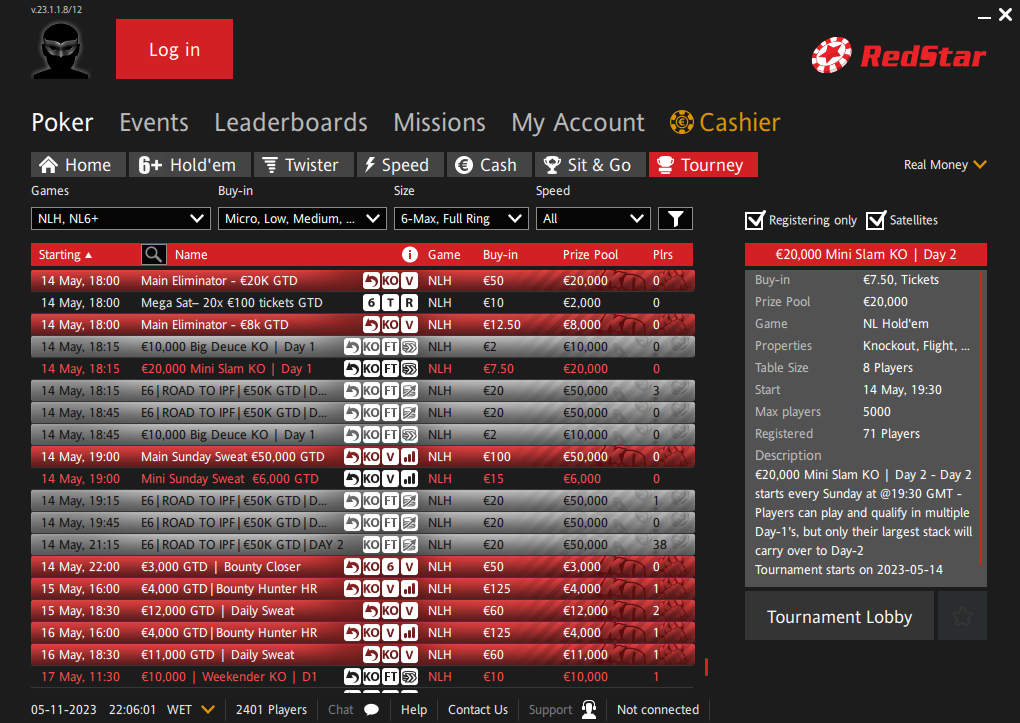Image resolution: width=1020 pixels, height=723 pixels.
Task: Open the Leaderboards menu
Action: point(291,122)
